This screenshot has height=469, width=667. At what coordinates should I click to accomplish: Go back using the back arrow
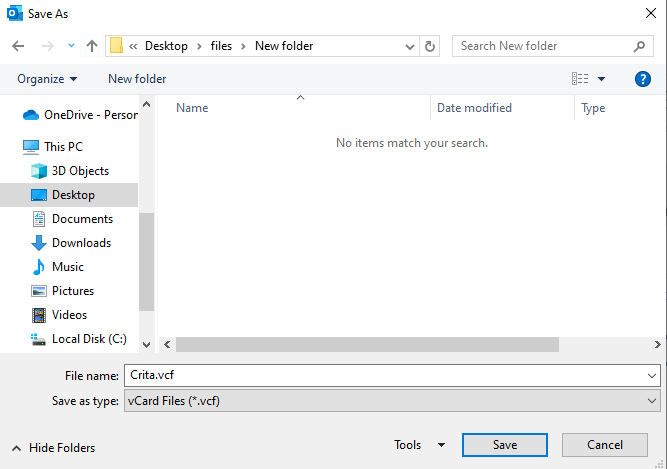[x=18, y=46]
